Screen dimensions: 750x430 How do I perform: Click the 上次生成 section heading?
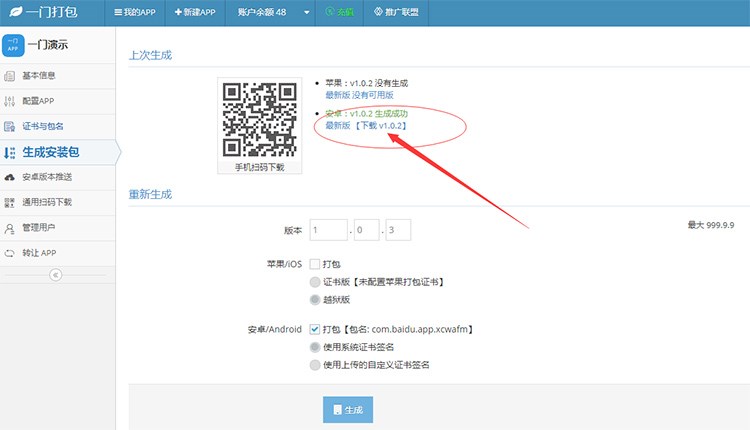(x=150, y=55)
